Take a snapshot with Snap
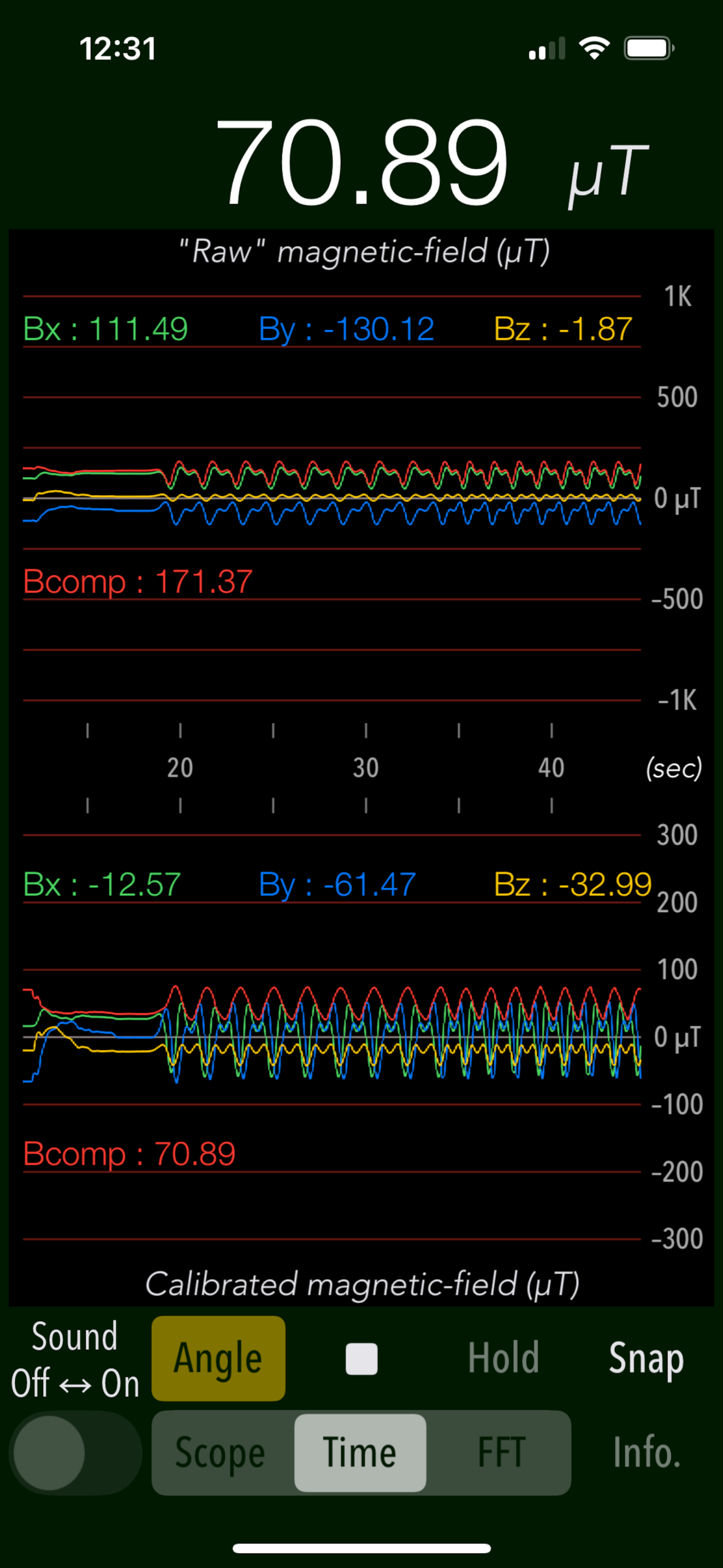The image size is (723, 1568). (646, 1359)
